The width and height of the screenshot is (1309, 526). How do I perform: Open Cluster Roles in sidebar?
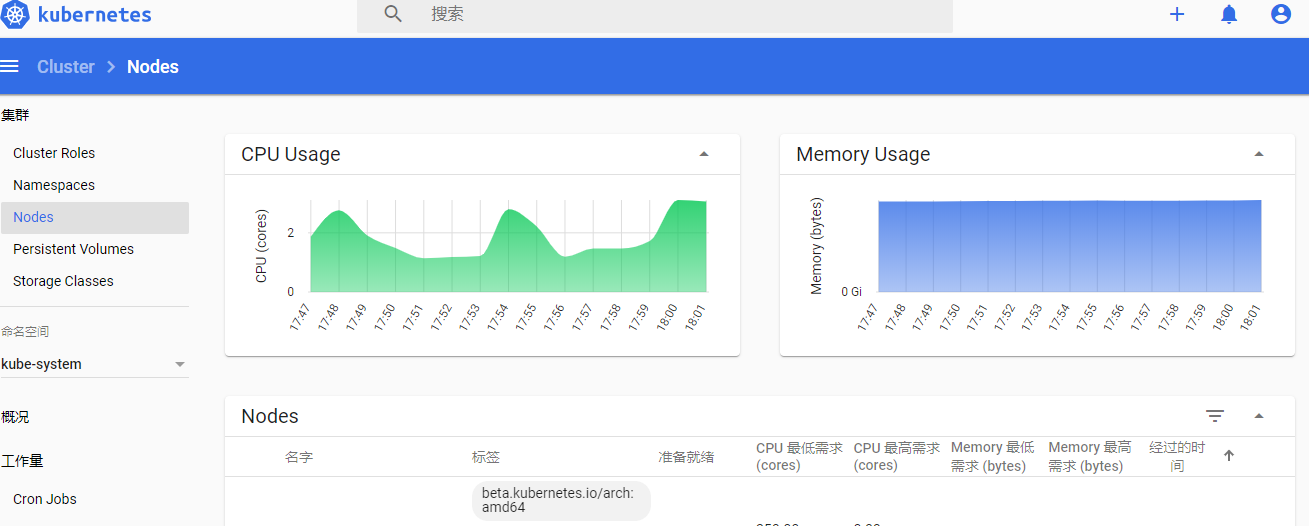[54, 153]
